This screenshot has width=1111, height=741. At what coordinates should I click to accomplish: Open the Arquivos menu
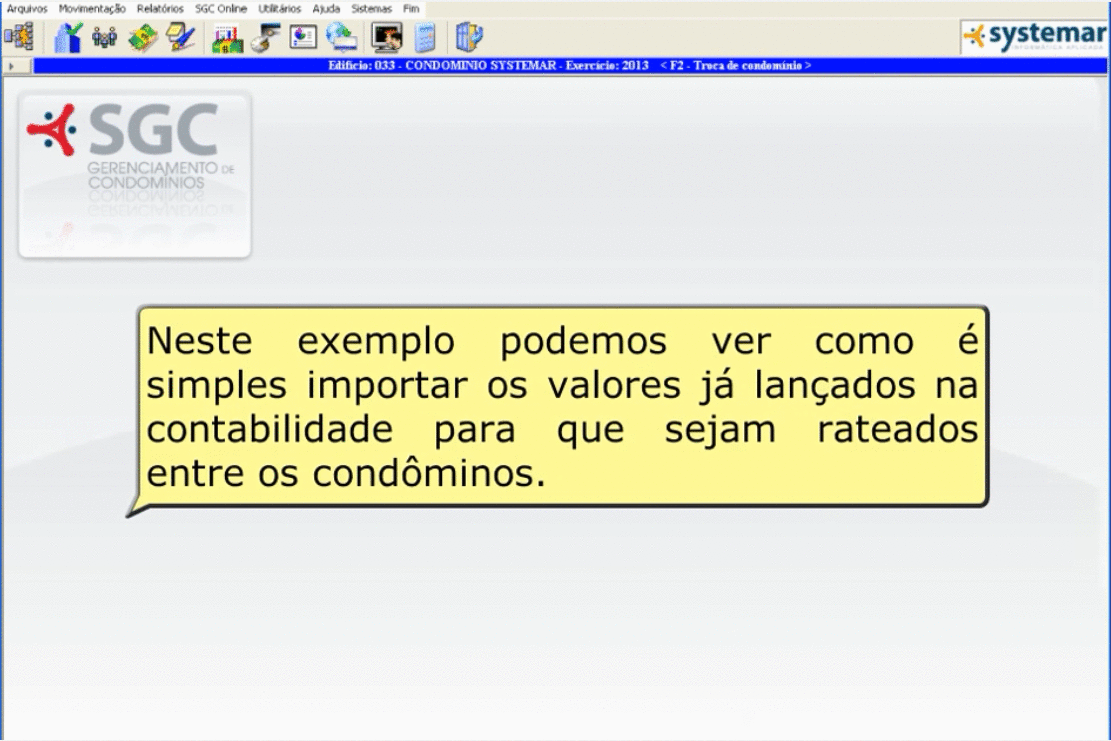(x=26, y=7)
